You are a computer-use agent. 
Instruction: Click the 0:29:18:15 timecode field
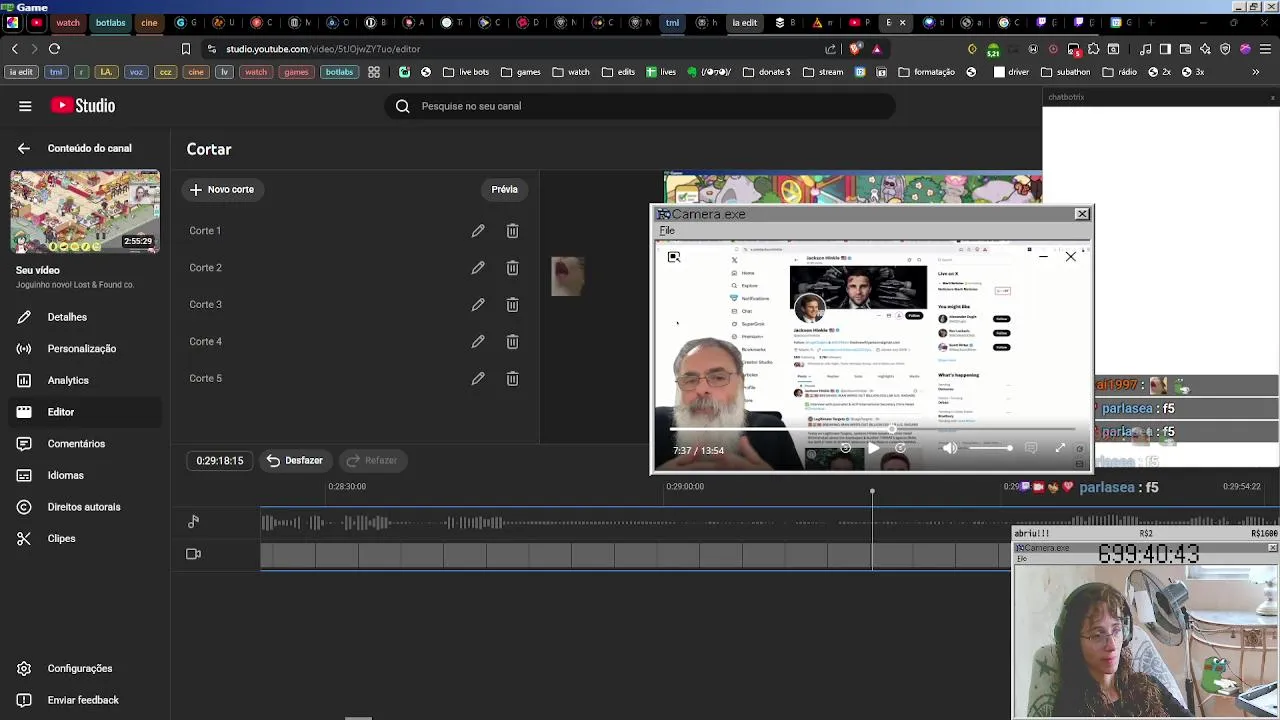coord(220,461)
